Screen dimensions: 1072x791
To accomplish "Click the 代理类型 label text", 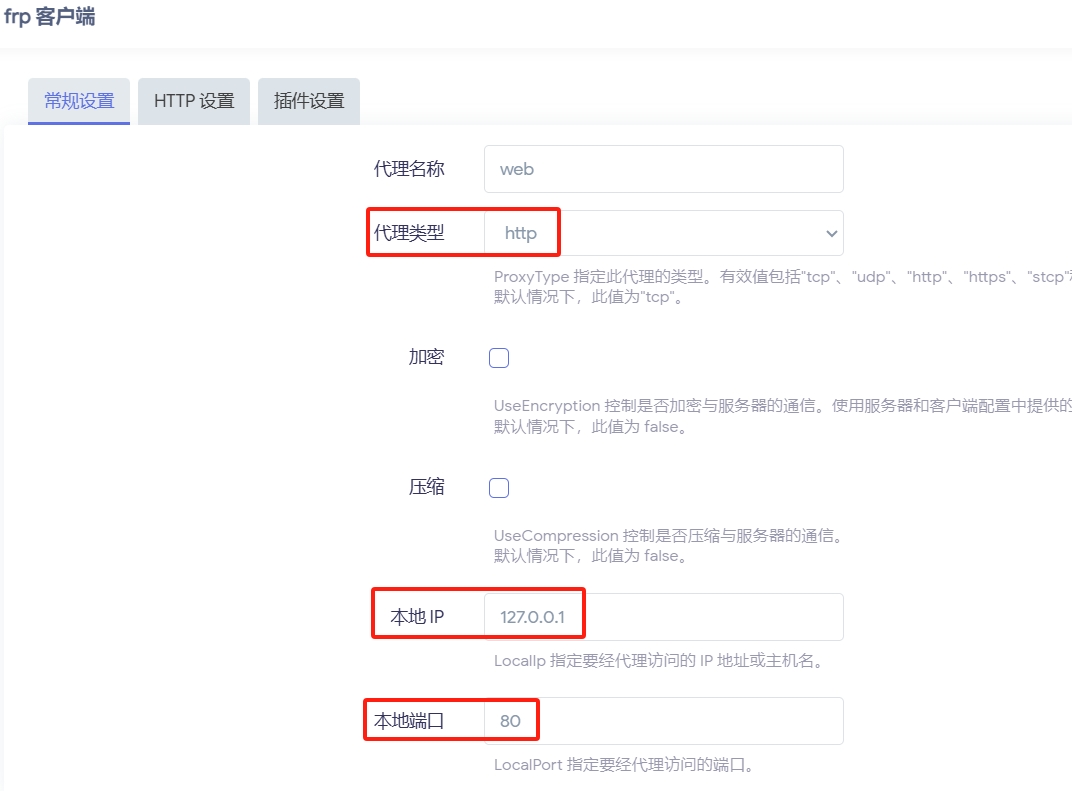I will coord(409,233).
